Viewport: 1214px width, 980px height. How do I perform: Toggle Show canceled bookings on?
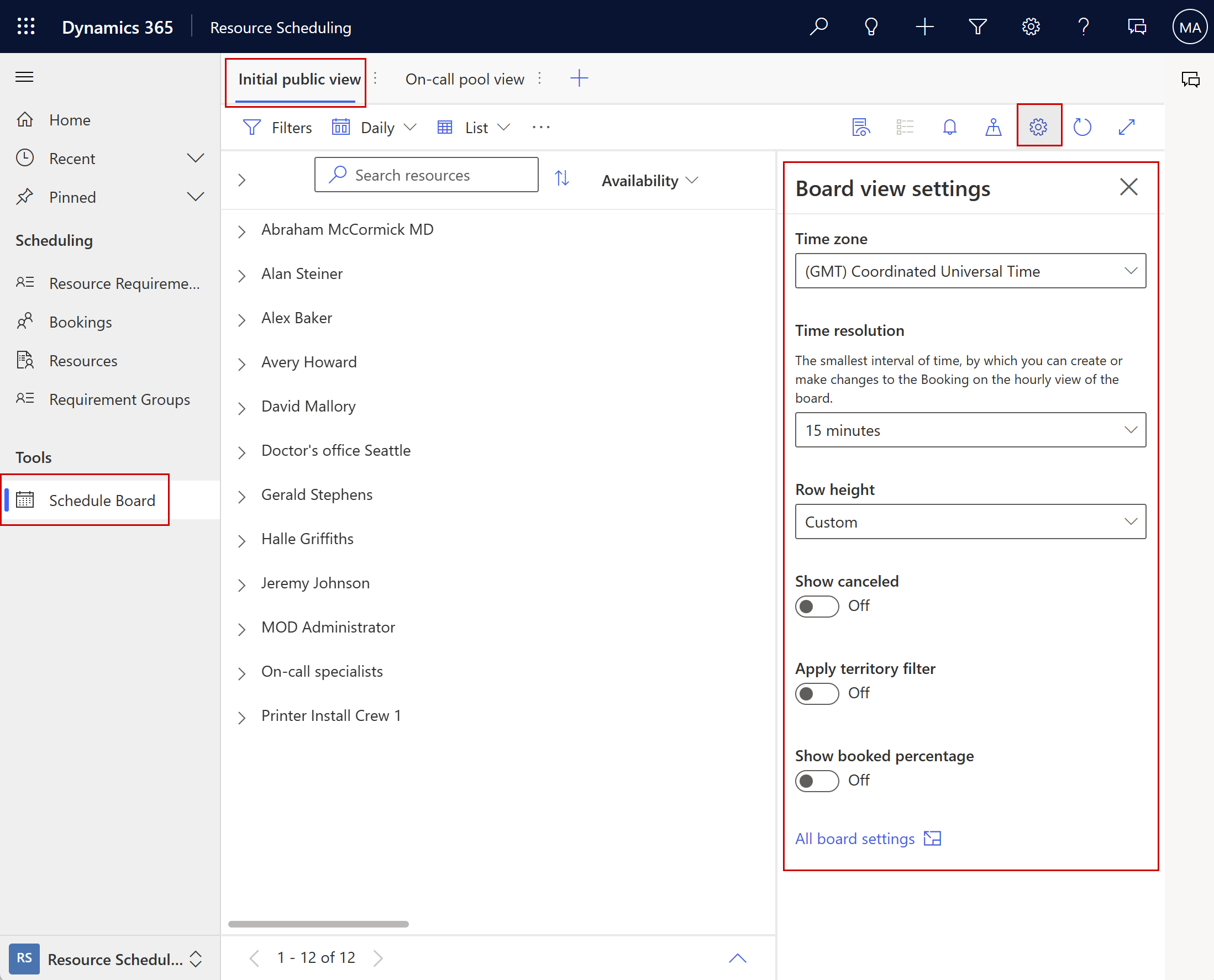point(815,605)
